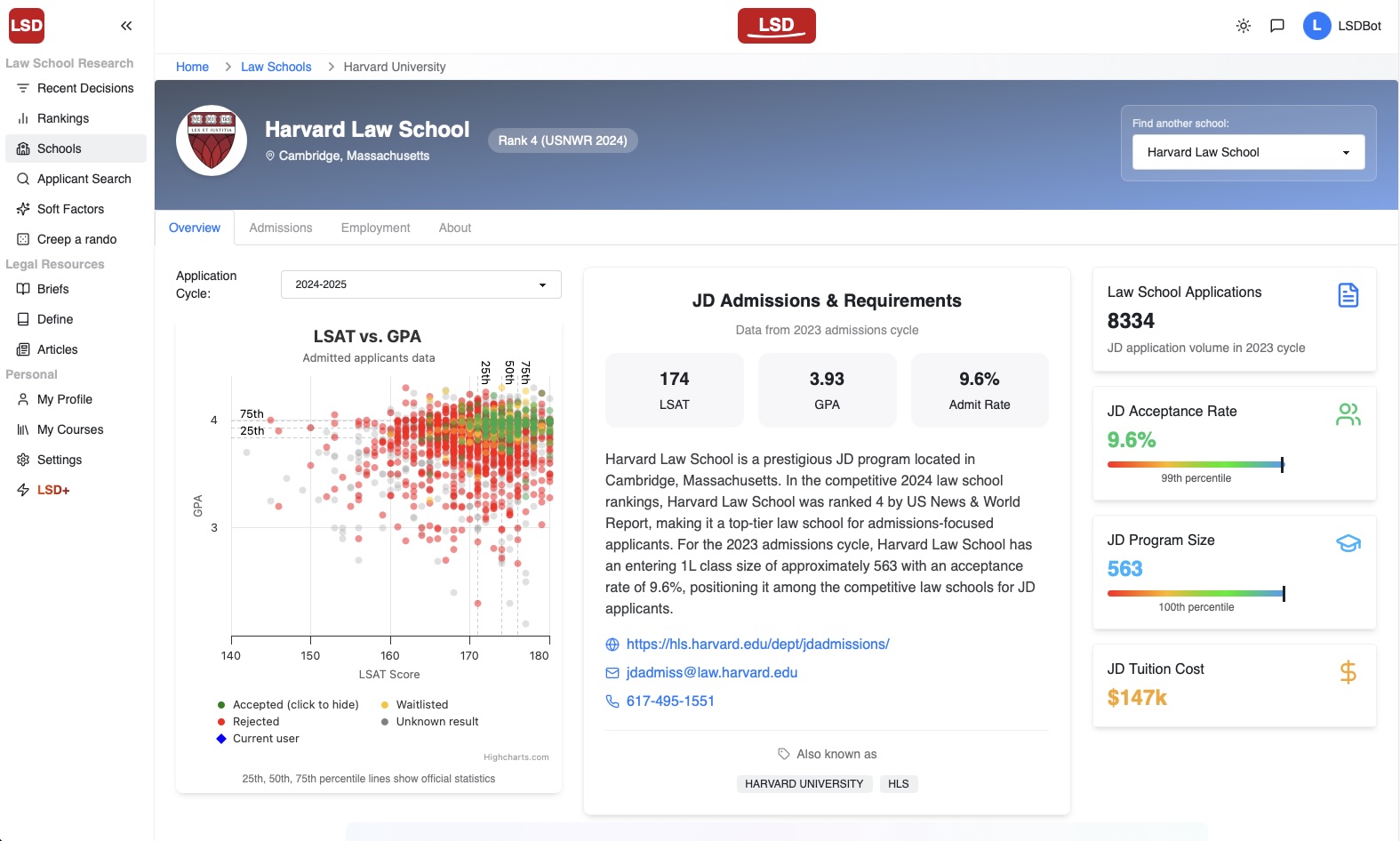Open the chat messages icon
1400x841 pixels.
pyautogui.click(x=1277, y=26)
